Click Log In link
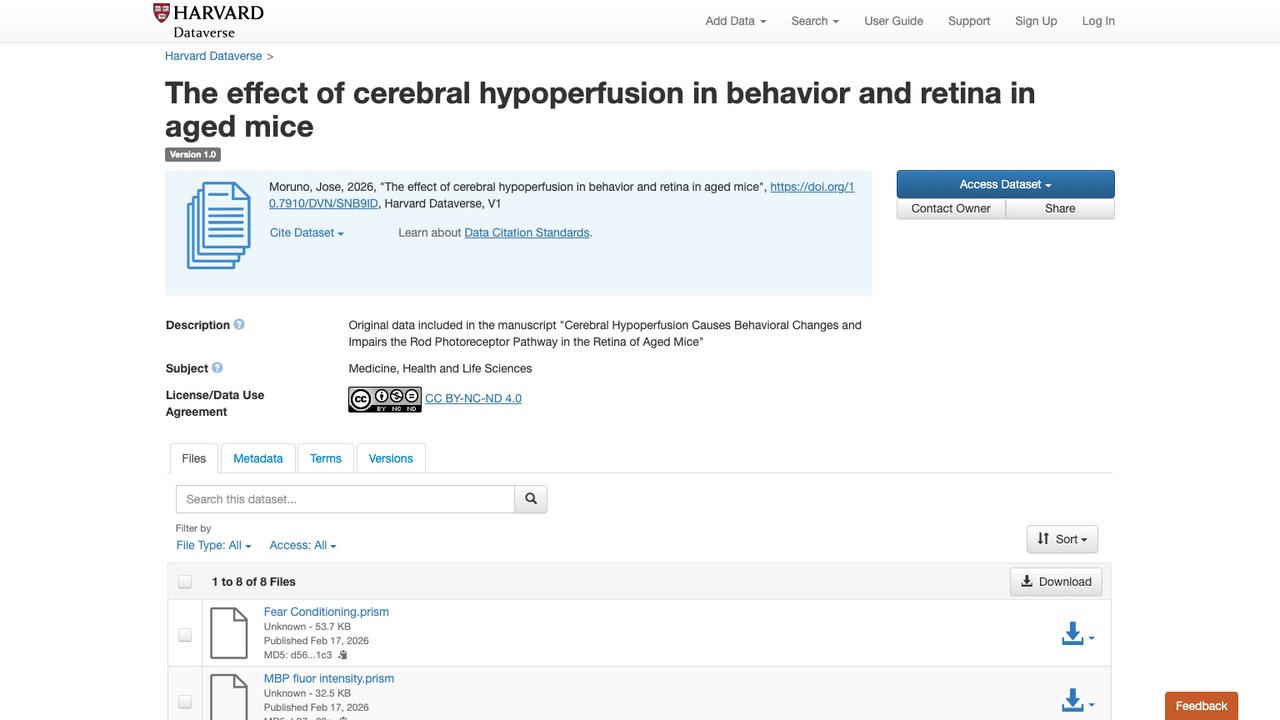 (x=1098, y=21)
